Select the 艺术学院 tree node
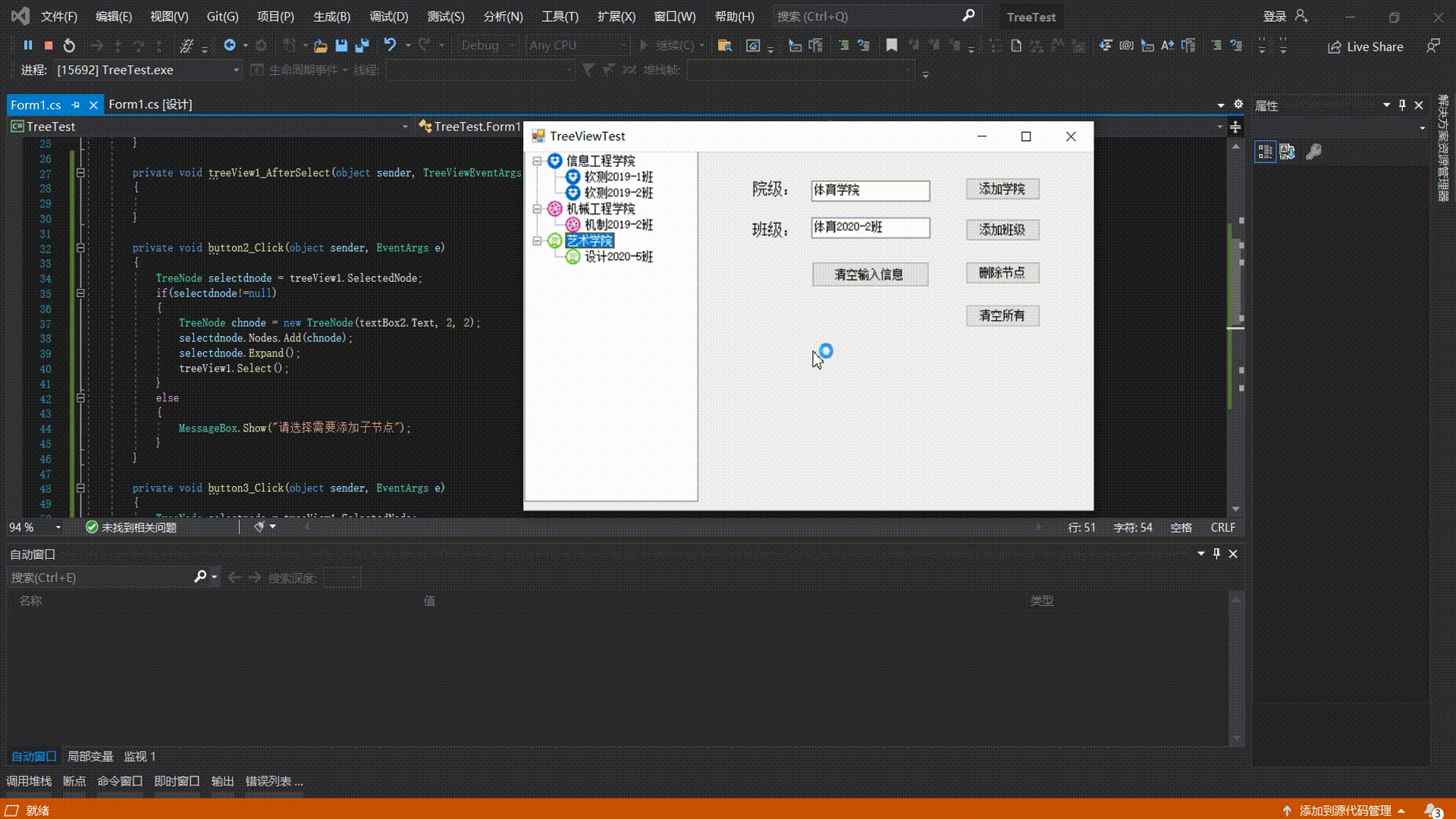1456x819 pixels. click(590, 240)
